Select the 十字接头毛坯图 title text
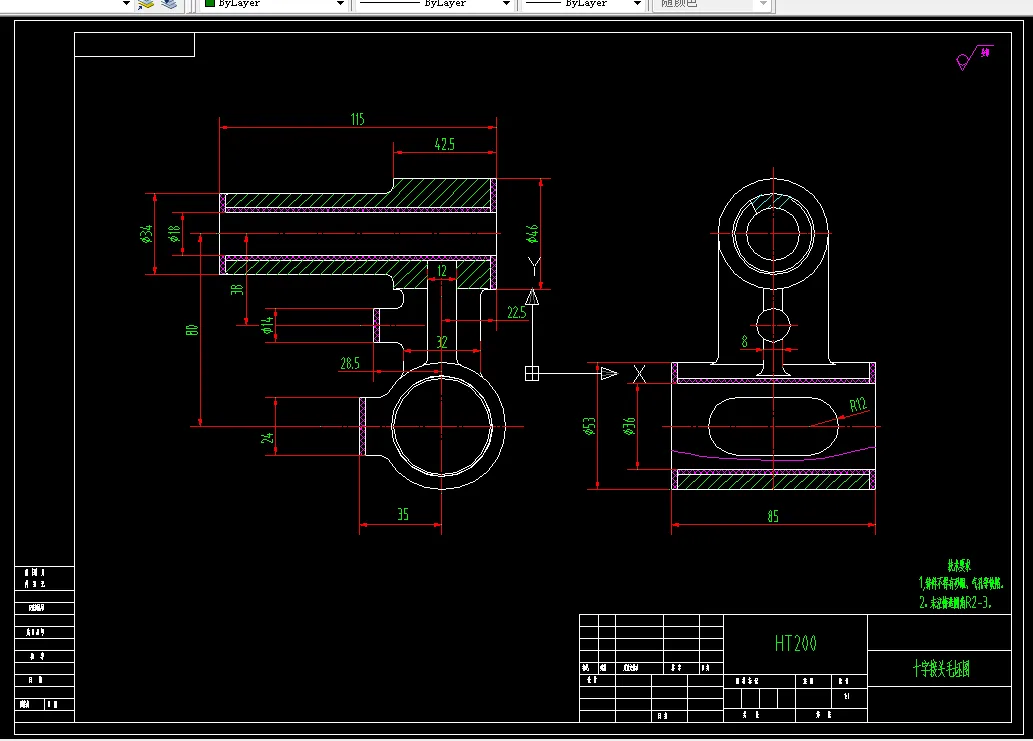This screenshot has height=741, width=1033. [941, 669]
